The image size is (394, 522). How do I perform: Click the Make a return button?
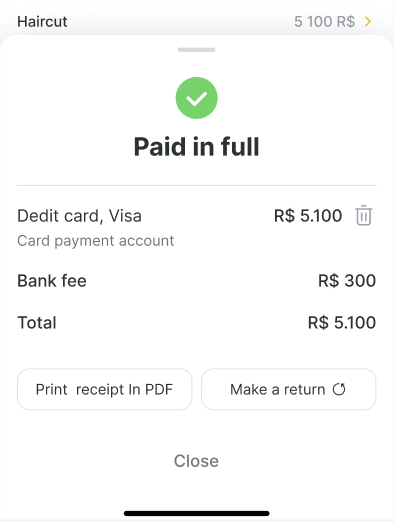click(x=289, y=389)
